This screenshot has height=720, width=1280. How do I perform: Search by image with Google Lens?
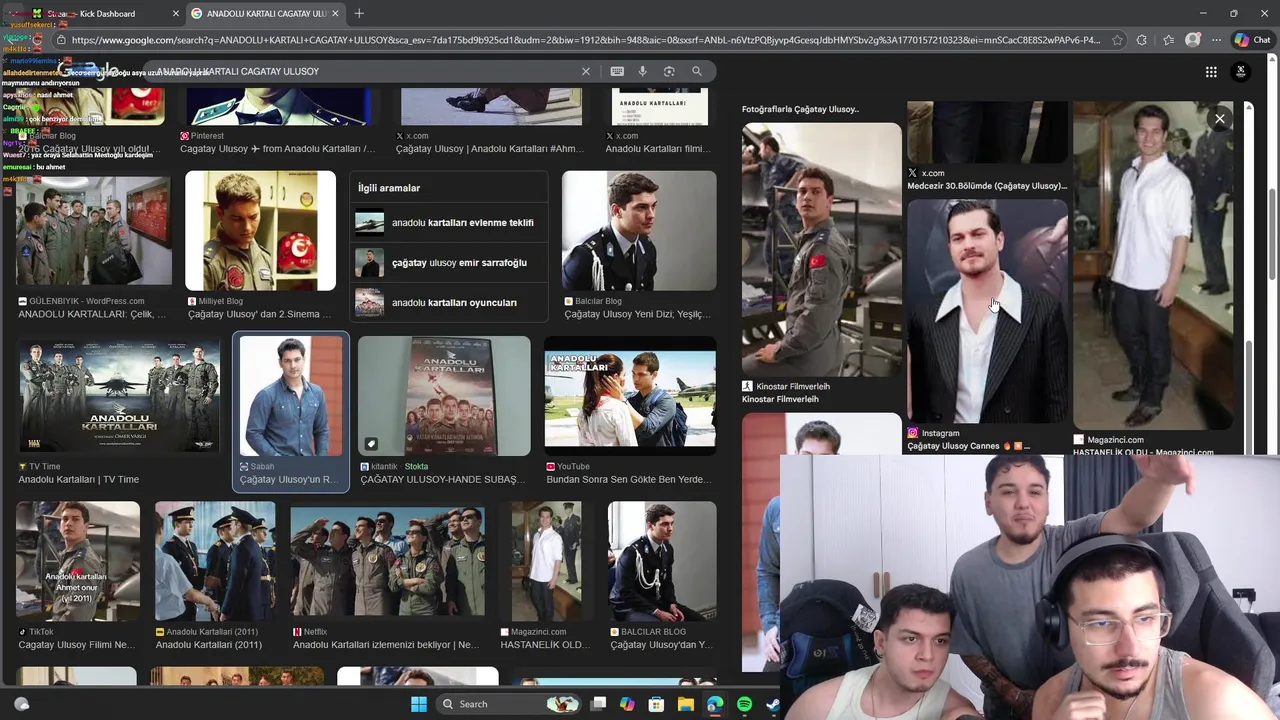point(669,71)
